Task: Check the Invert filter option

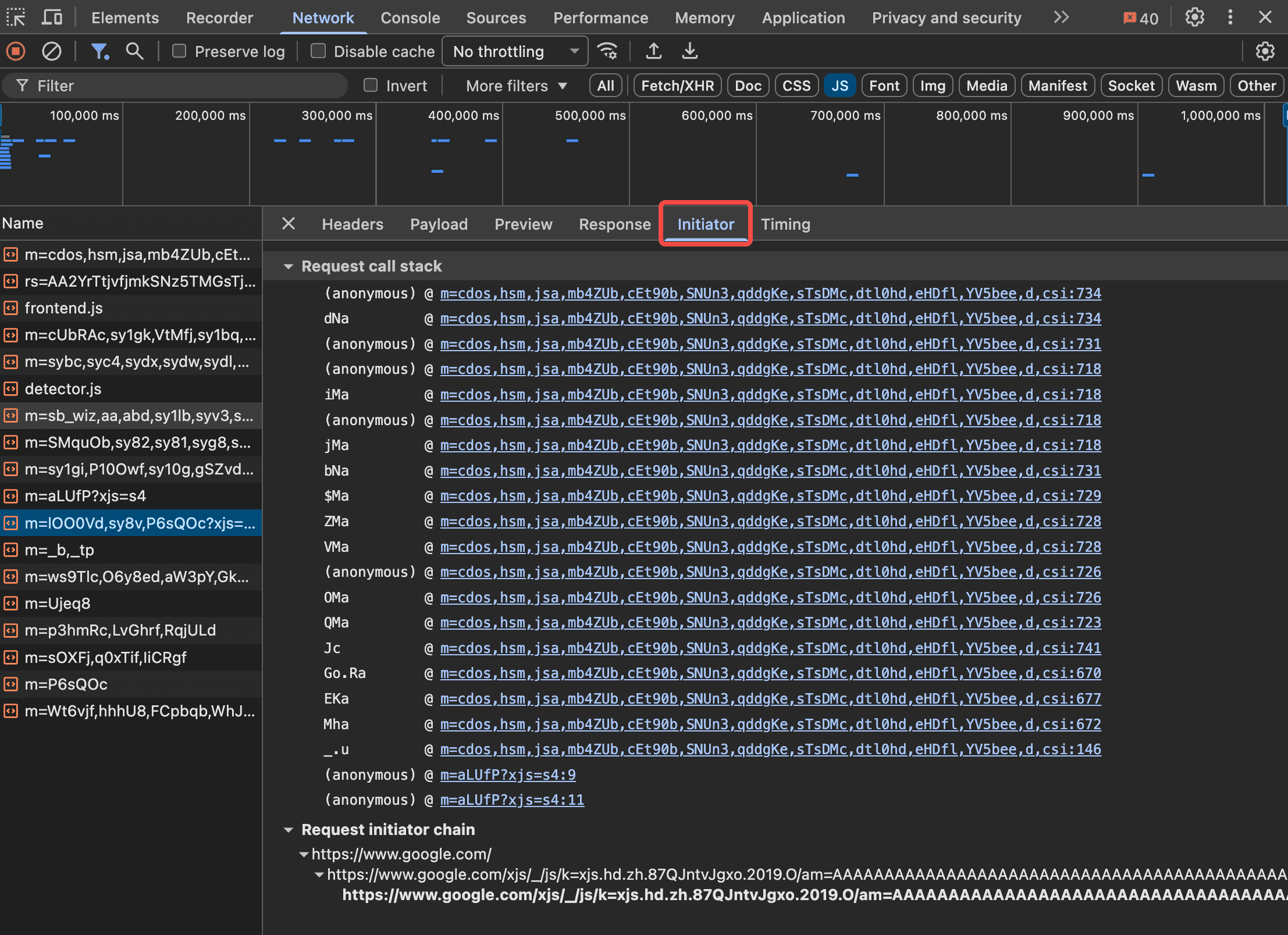Action: point(370,85)
